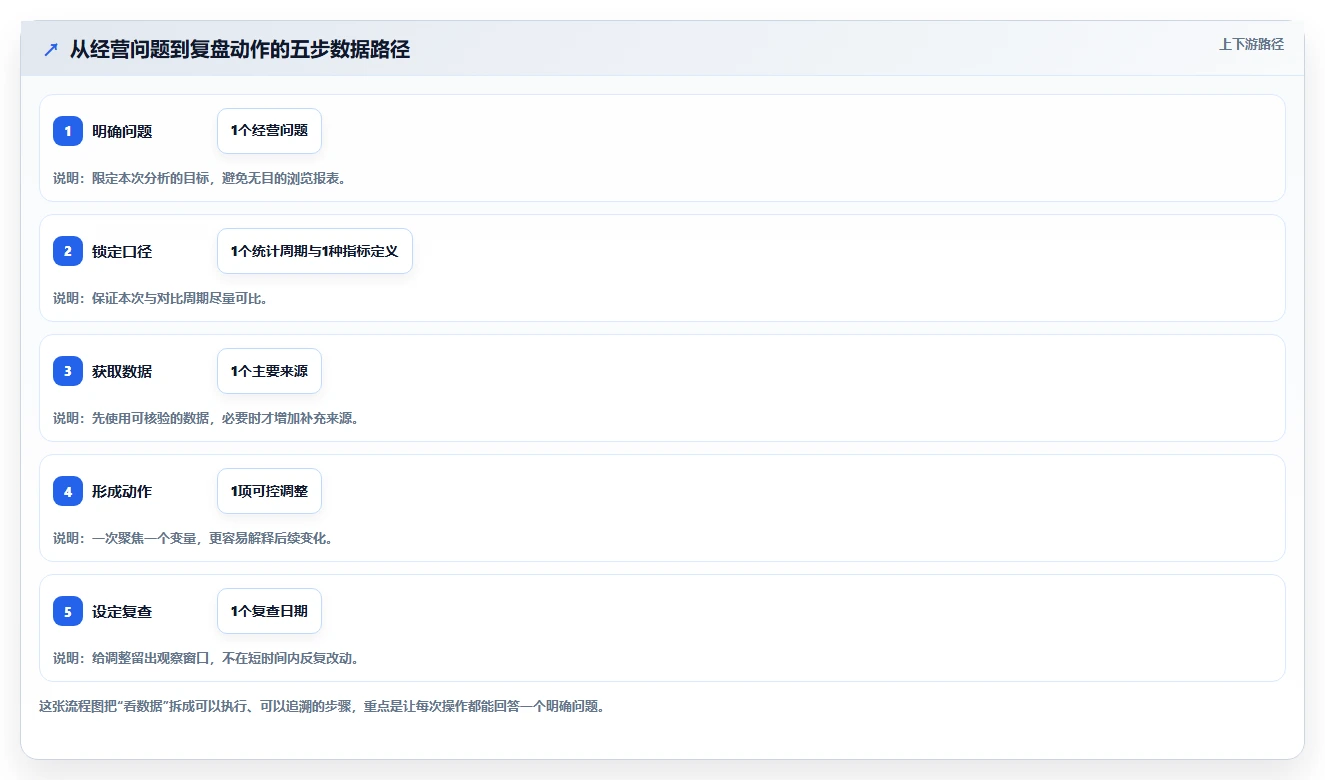Click the note 给调整留出观察窗口

206,658
